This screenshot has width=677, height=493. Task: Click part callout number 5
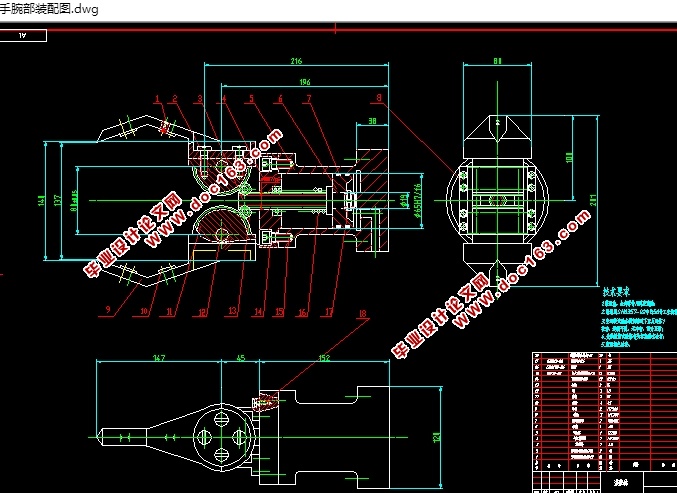click(x=252, y=99)
